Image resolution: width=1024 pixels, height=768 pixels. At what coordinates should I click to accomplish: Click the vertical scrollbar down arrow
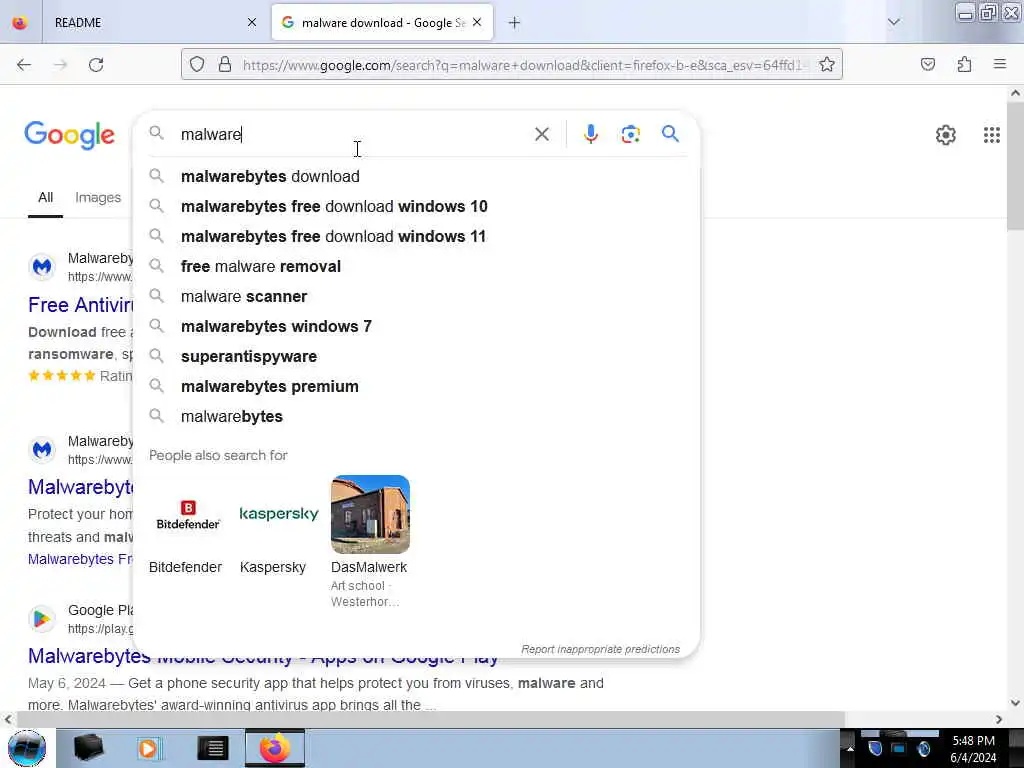click(x=1015, y=703)
